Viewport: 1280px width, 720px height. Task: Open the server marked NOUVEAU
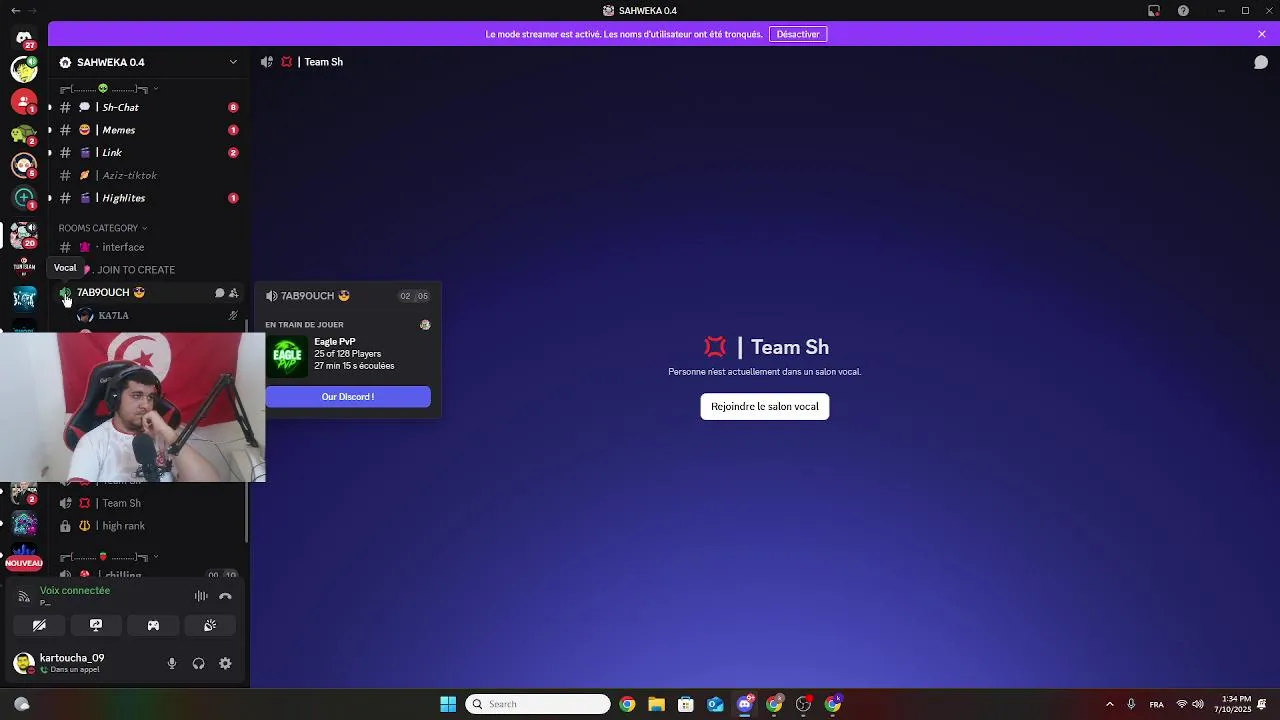point(24,558)
